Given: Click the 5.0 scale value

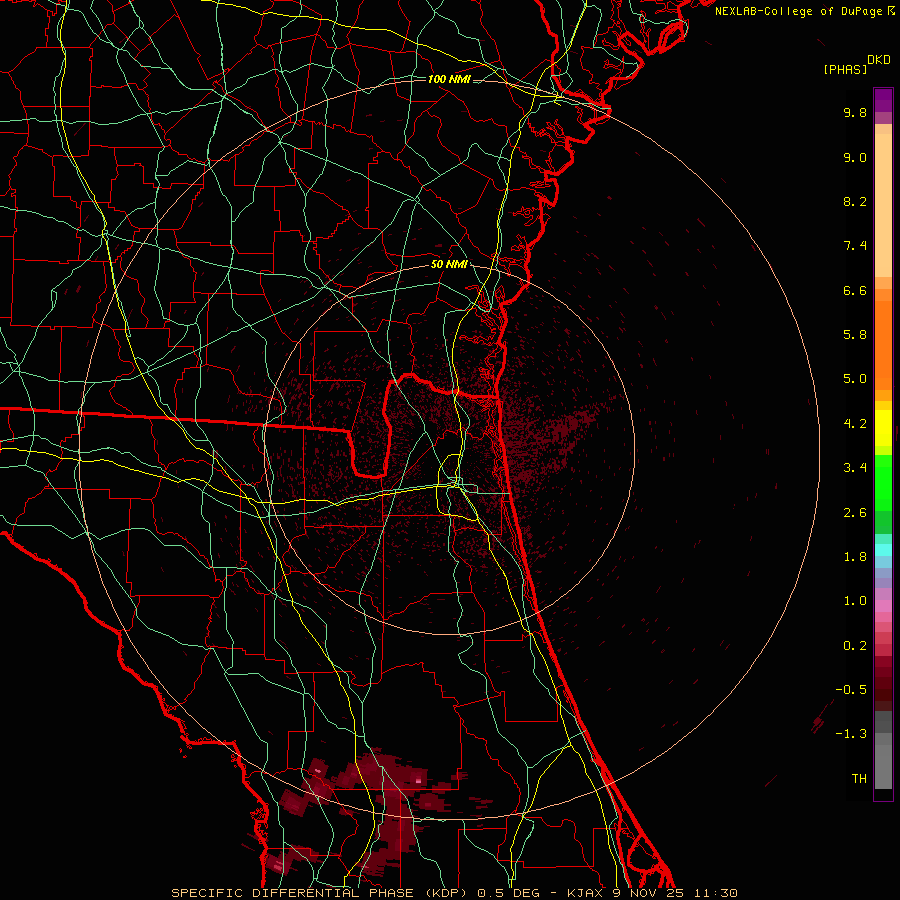Looking at the screenshot, I should coord(855,379).
